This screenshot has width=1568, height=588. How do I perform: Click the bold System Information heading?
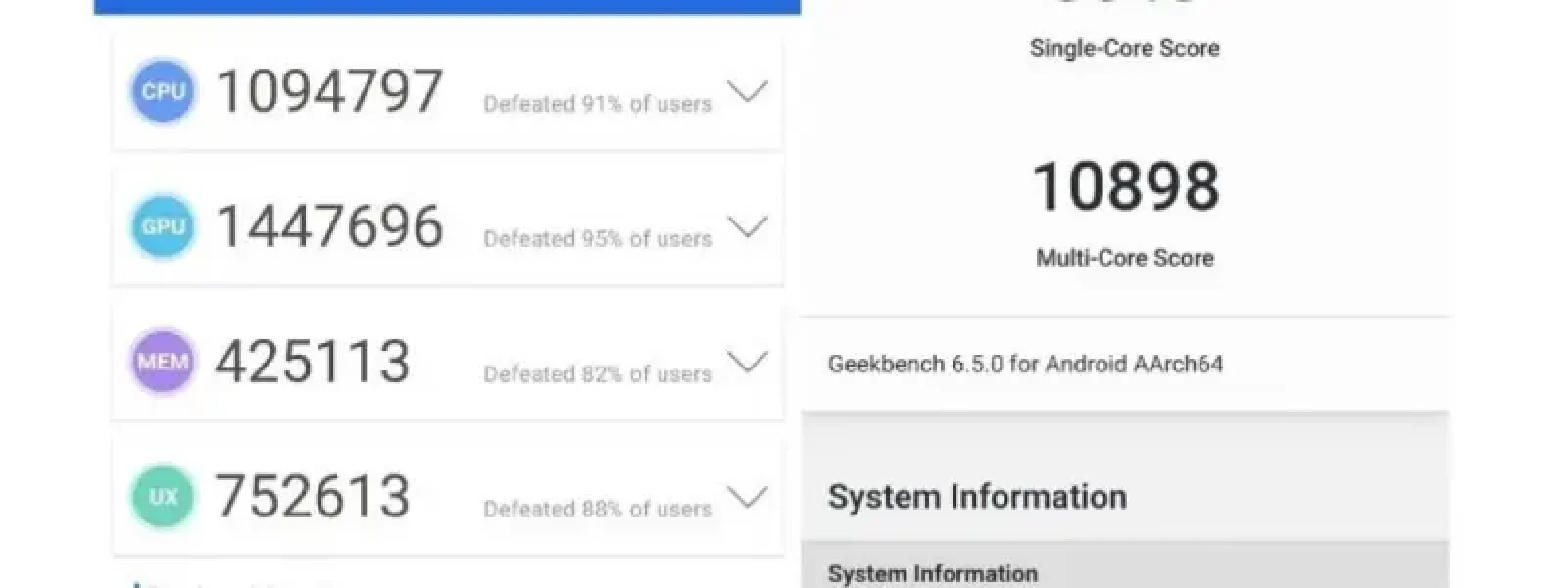click(x=977, y=497)
